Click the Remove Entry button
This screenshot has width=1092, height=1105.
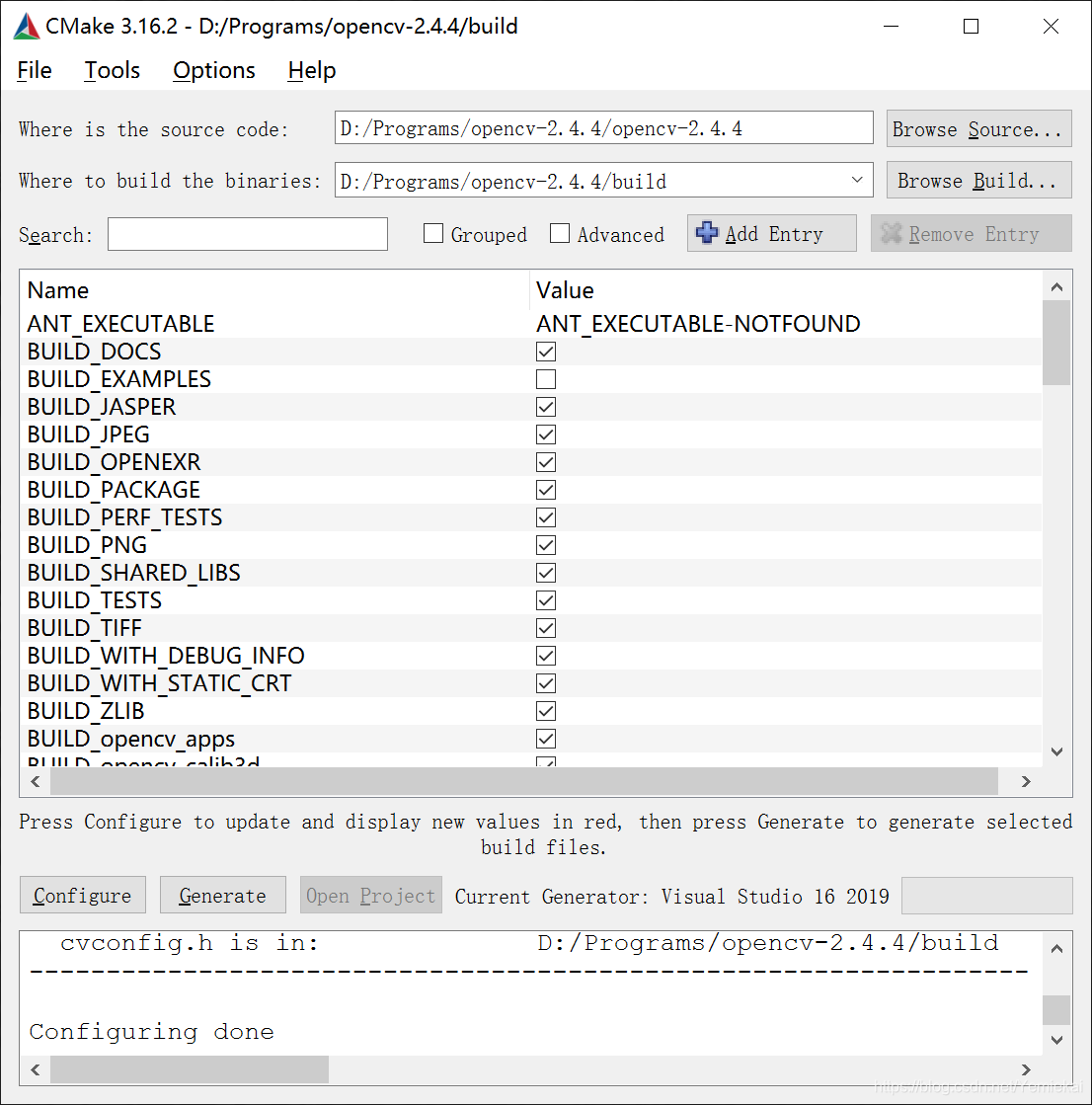coord(971,233)
